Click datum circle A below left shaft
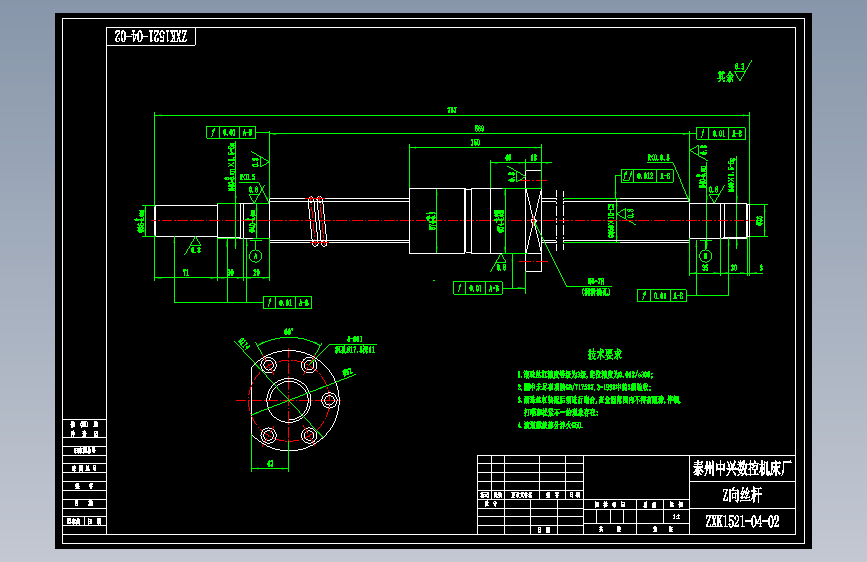The width and height of the screenshot is (867, 562). tap(255, 256)
